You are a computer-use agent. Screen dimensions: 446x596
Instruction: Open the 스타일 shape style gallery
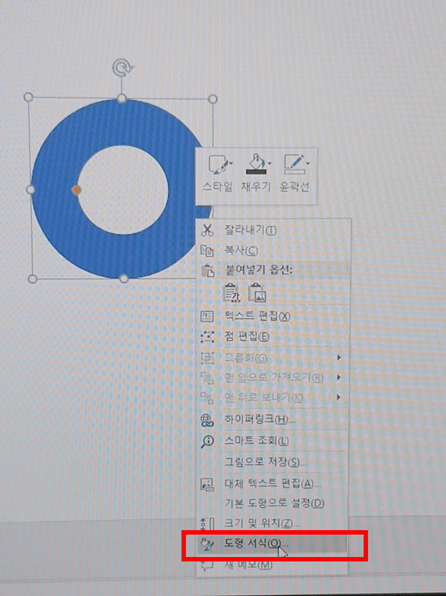(217, 173)
